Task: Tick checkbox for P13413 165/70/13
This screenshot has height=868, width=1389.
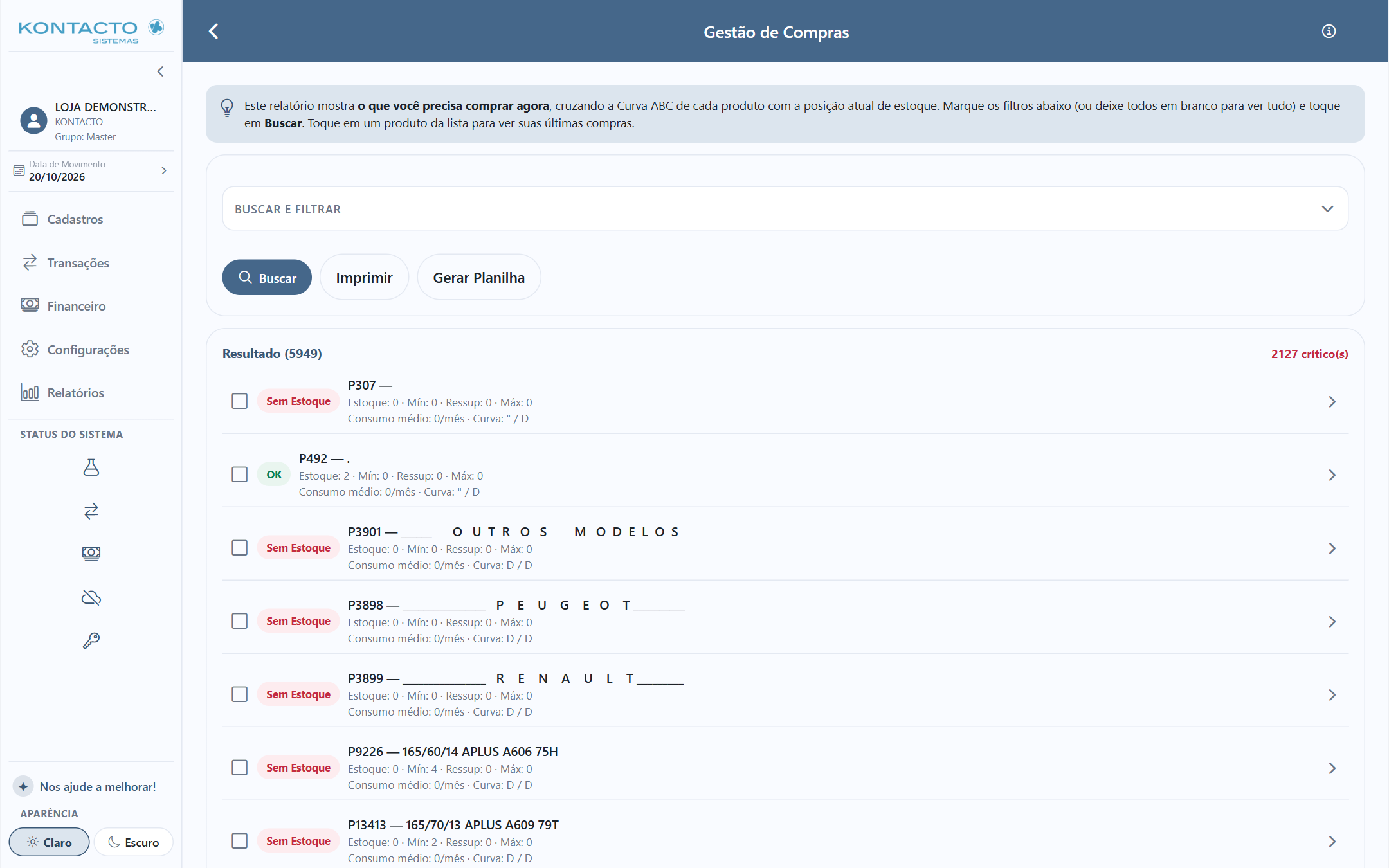Action: click(x=239, y=841)
